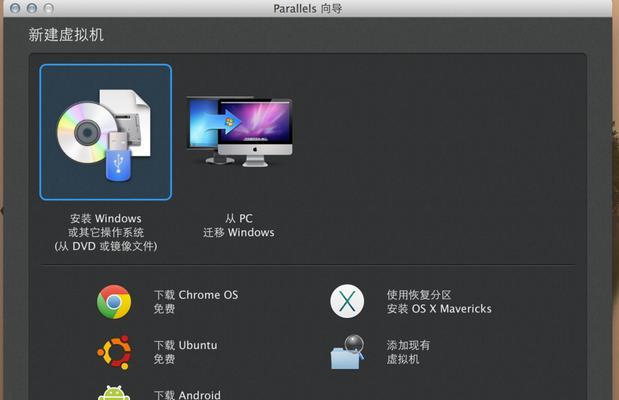Select 使用恢复分区 安装 OS X Mavericks
The image size is (619, 400).
[x=439, y=302]
